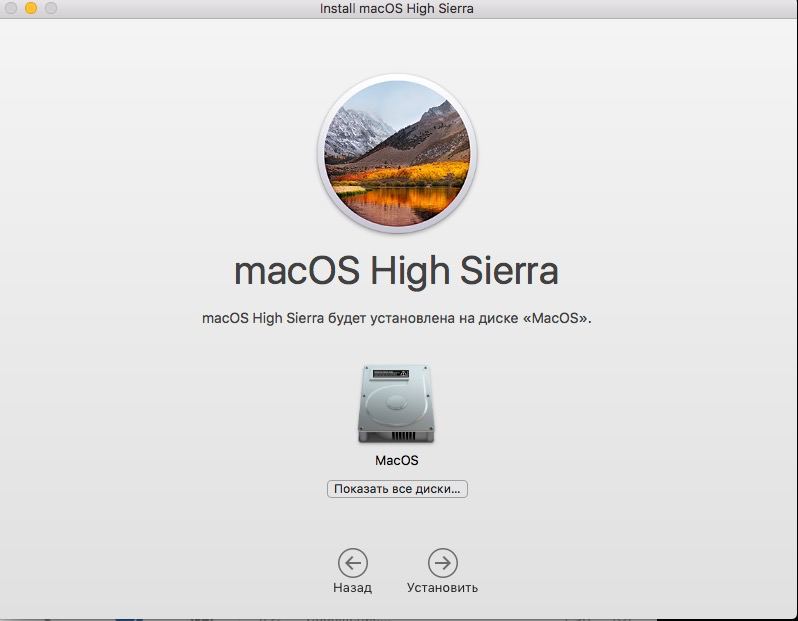Image resolution: width=798 pixels, height=621 pixels.
Task: Click the macOS High Sierra heading
Action: point(396,271)
